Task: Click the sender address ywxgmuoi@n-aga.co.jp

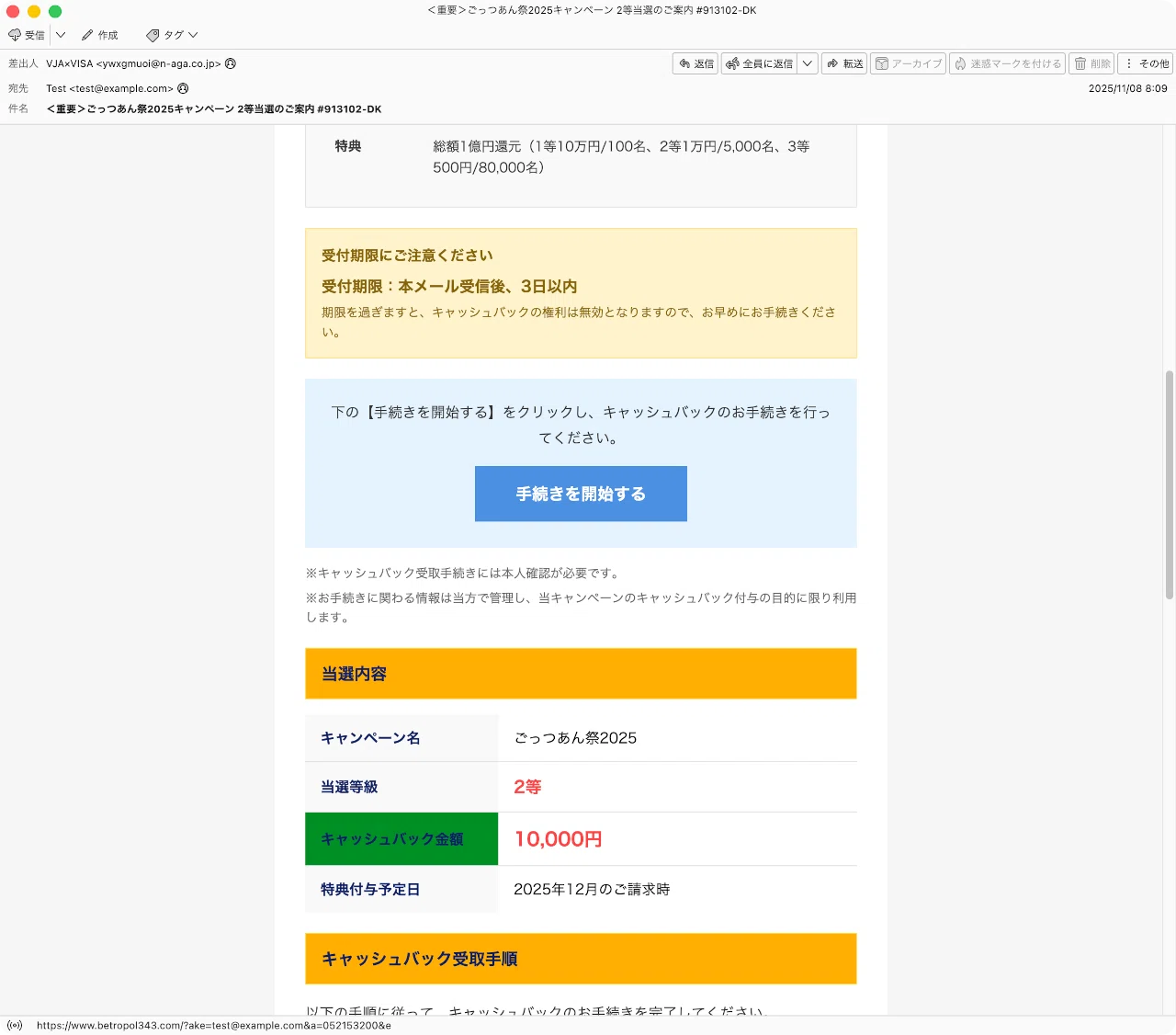Action: (x=158, y=63)
